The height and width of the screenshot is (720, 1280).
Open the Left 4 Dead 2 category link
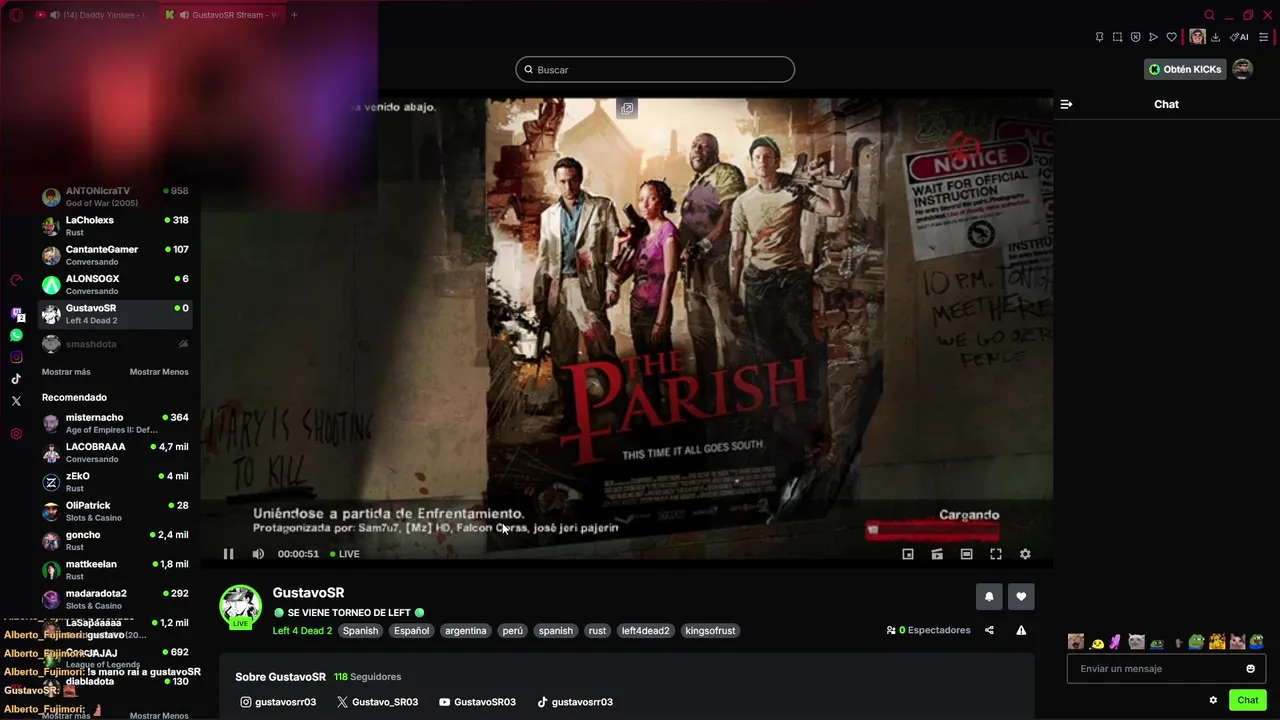302,631
